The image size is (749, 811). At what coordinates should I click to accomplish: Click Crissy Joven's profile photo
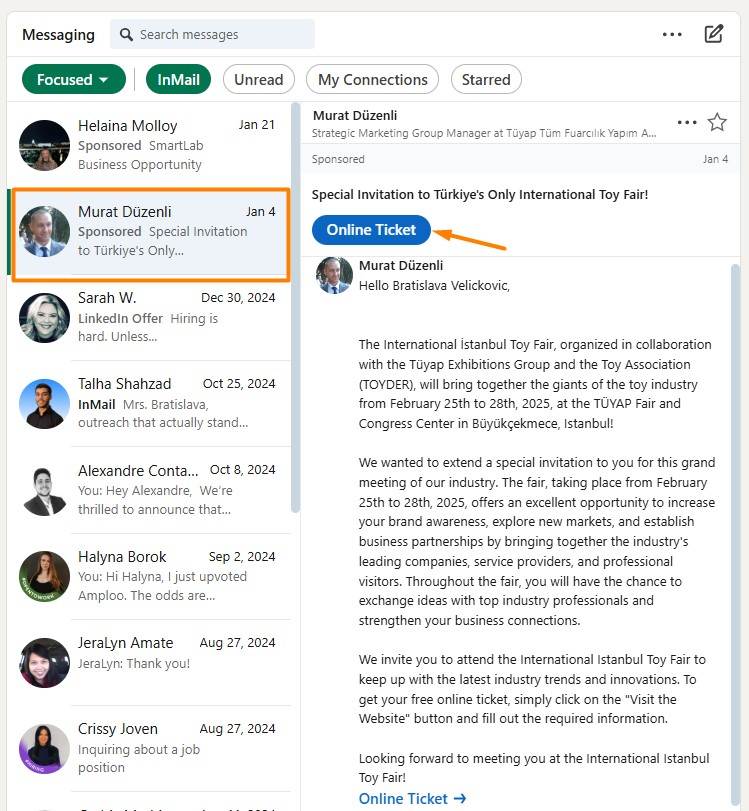click(44, 749)
